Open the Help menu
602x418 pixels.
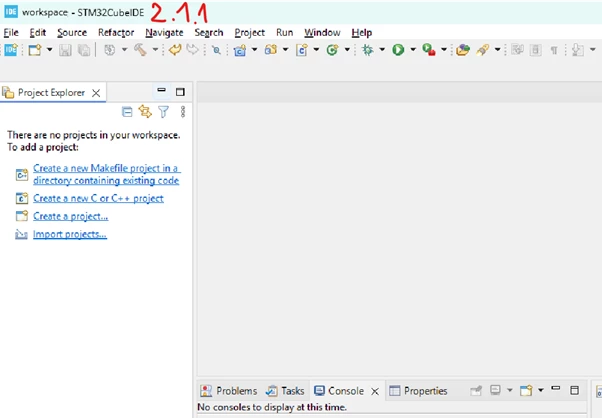[362, 33]
